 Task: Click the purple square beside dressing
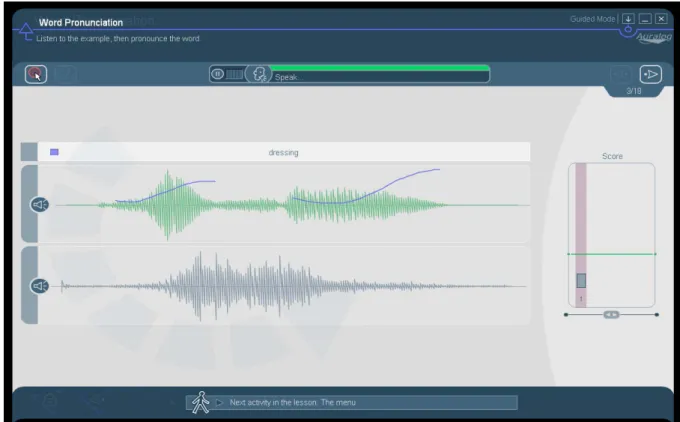tap(54, 152)
